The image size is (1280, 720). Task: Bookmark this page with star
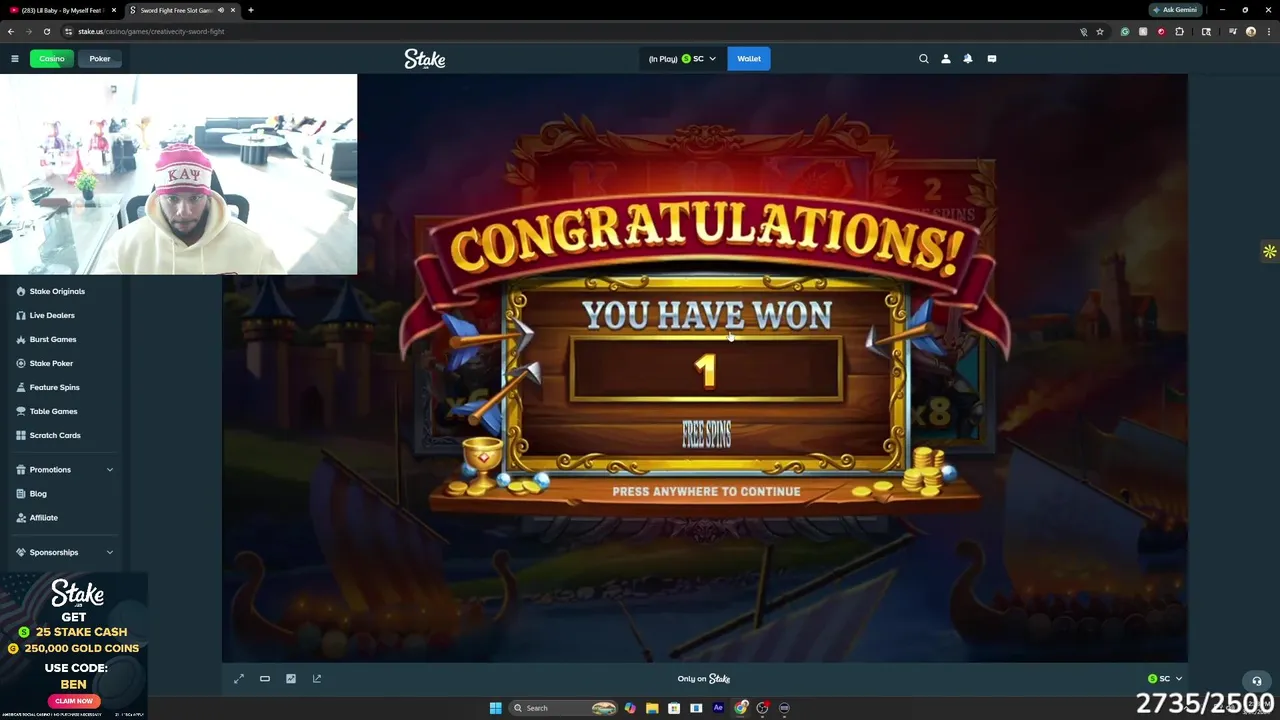coord(1100,31)
